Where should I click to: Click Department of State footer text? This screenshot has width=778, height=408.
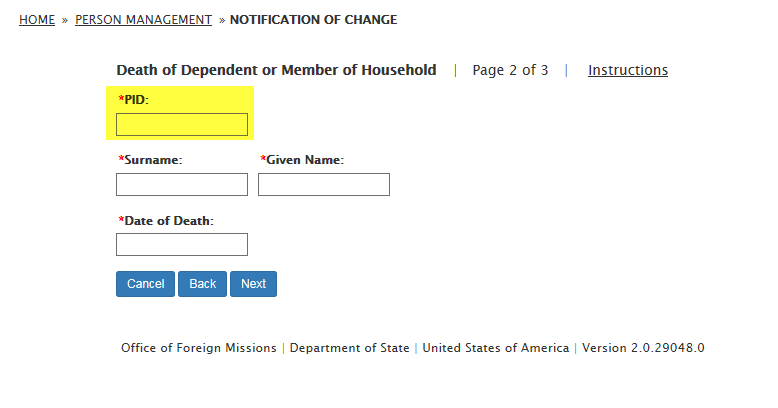[349, 348]
